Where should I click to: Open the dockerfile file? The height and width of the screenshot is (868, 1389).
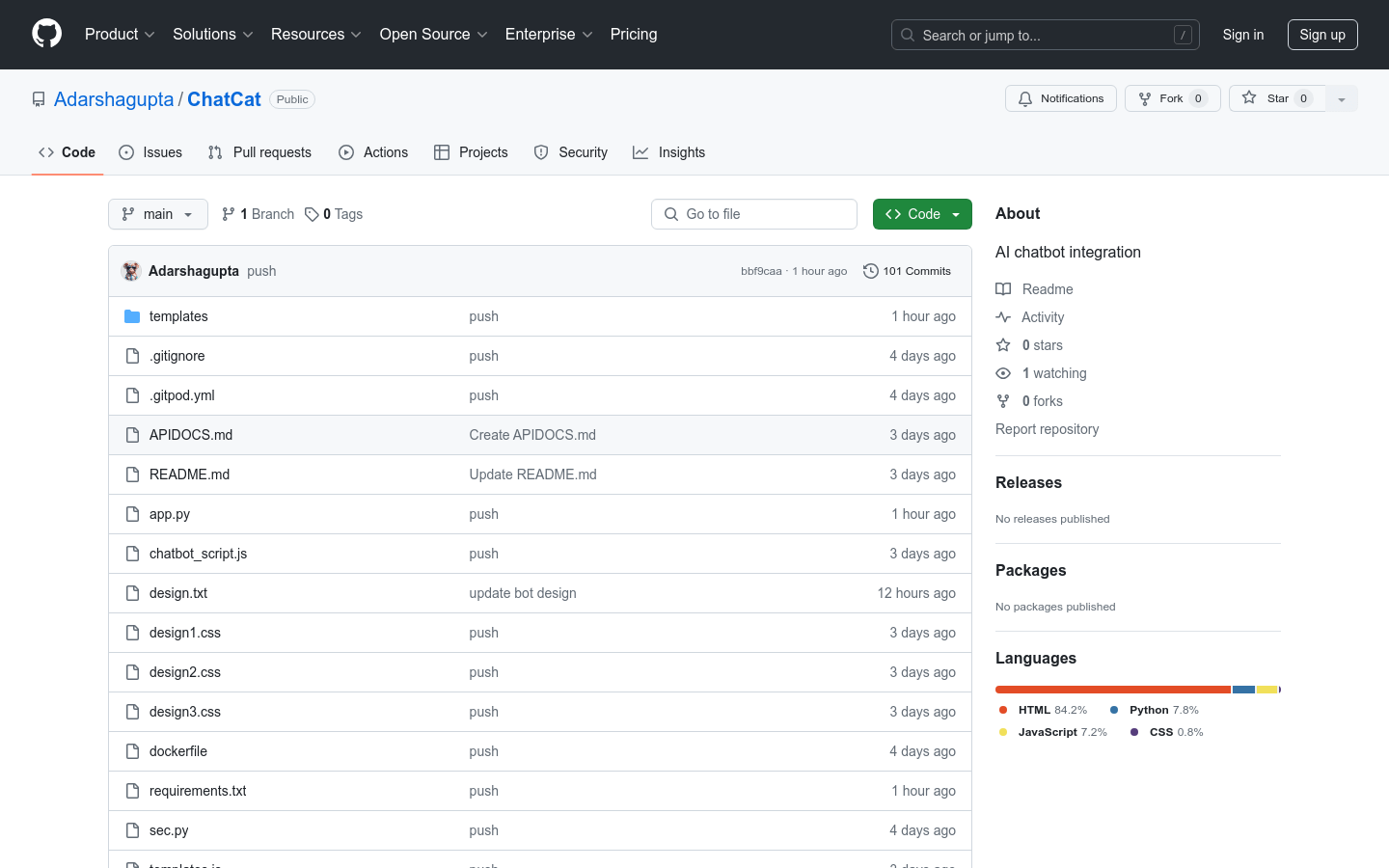click(178, 751)
